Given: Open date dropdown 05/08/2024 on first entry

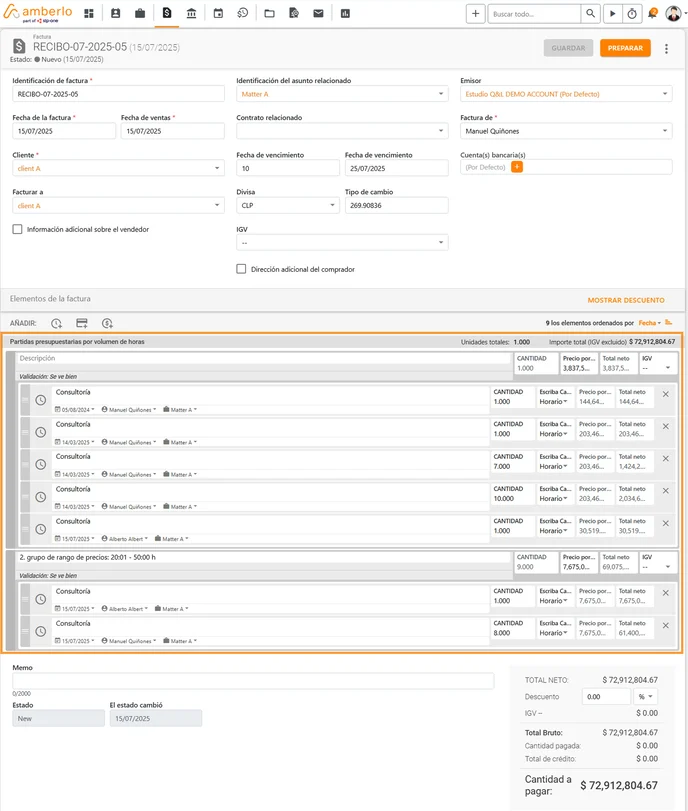Looking at the screenshot, I should [x=75, y=410].
